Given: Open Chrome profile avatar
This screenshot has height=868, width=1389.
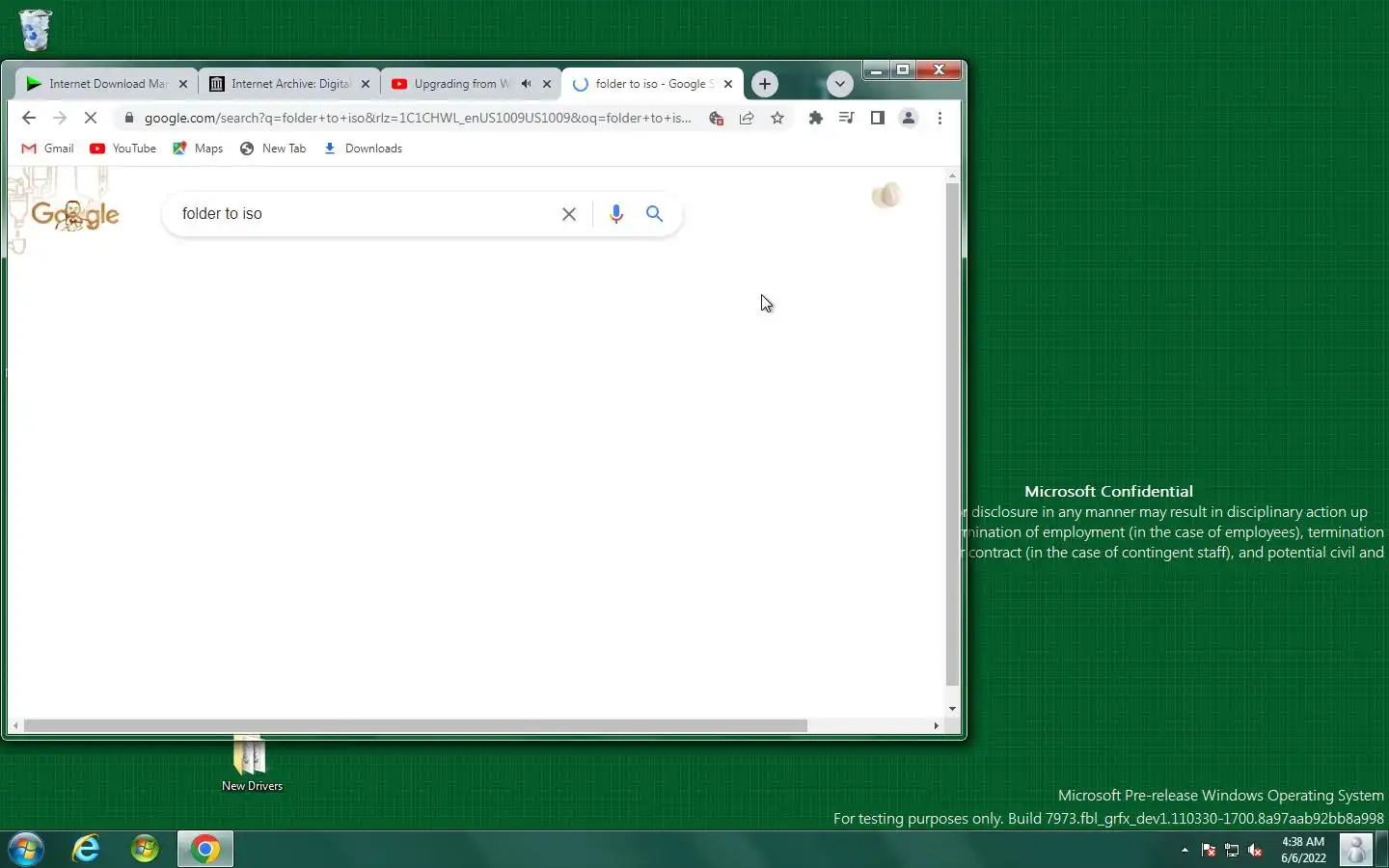Looking at the screenshot, I should coord(909,118).
